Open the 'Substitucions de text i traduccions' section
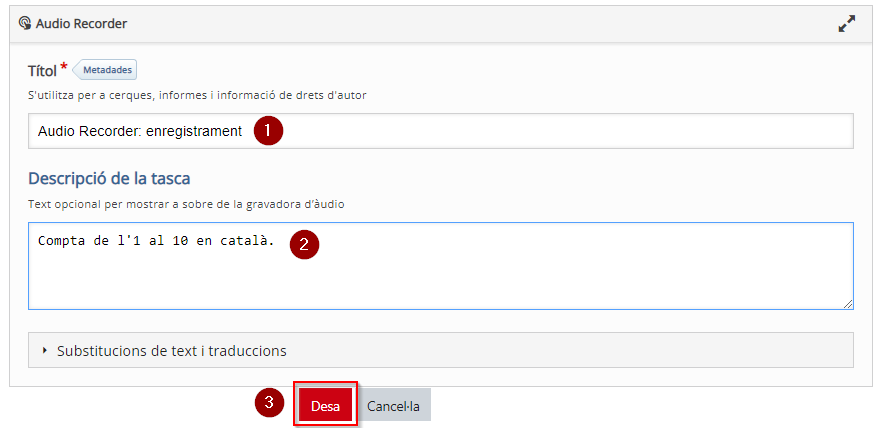882x428 pixels. (x=440, y=350)
